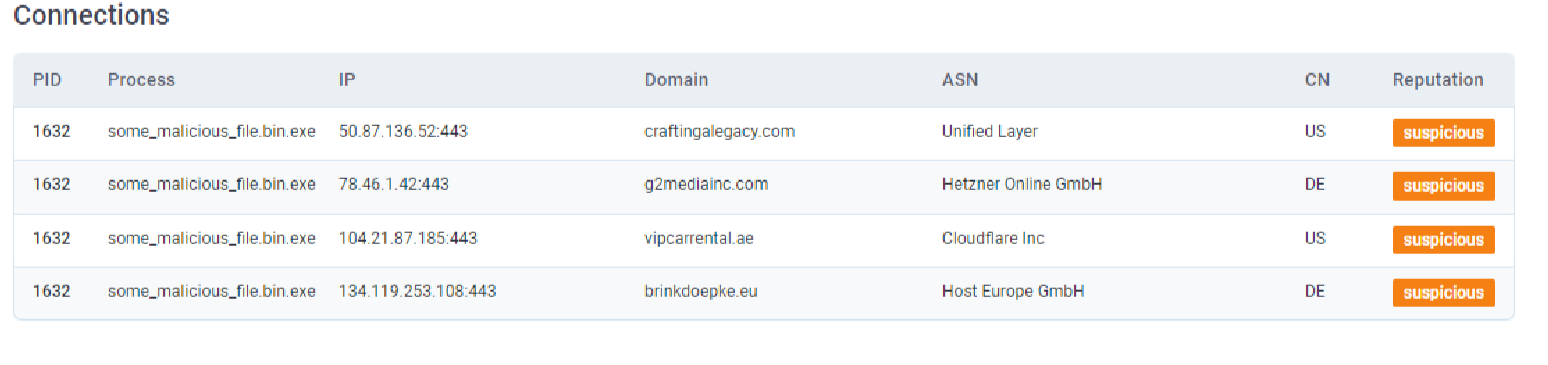
Task: Open the g2mediainc.com domain
Action: 706,184
